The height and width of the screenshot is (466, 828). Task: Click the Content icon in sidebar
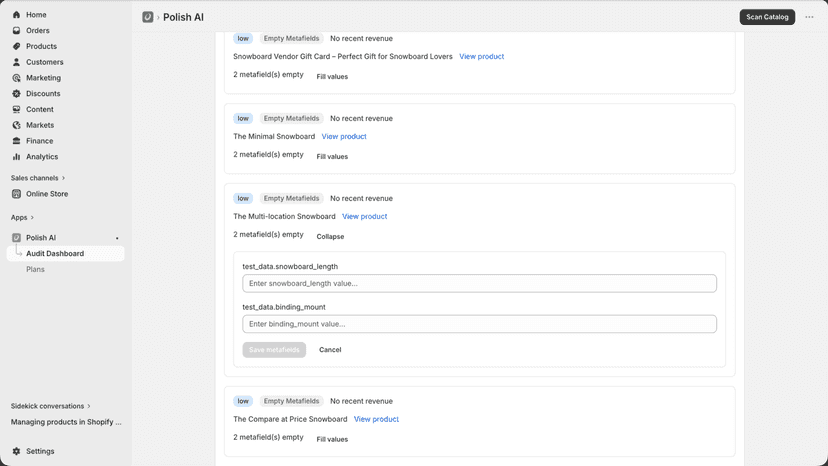pyautogui.click(x=16, y=109)
